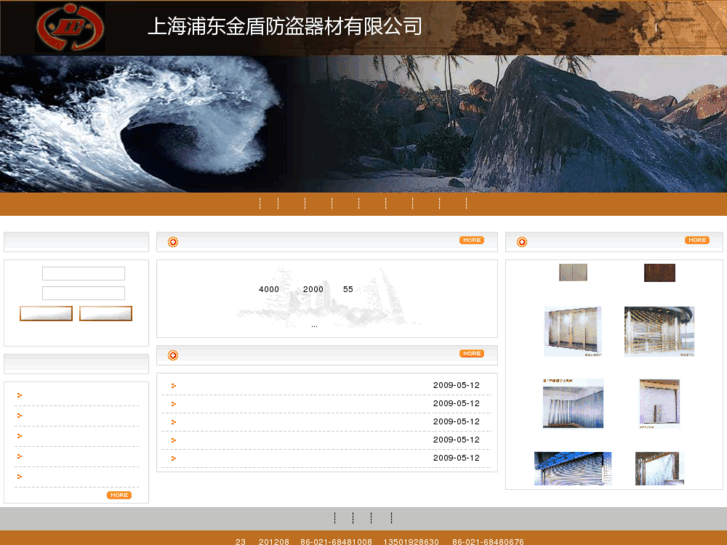
Task: Click the fax number 86-021-68480676 in the footer
Action: (x=488, y=541)
